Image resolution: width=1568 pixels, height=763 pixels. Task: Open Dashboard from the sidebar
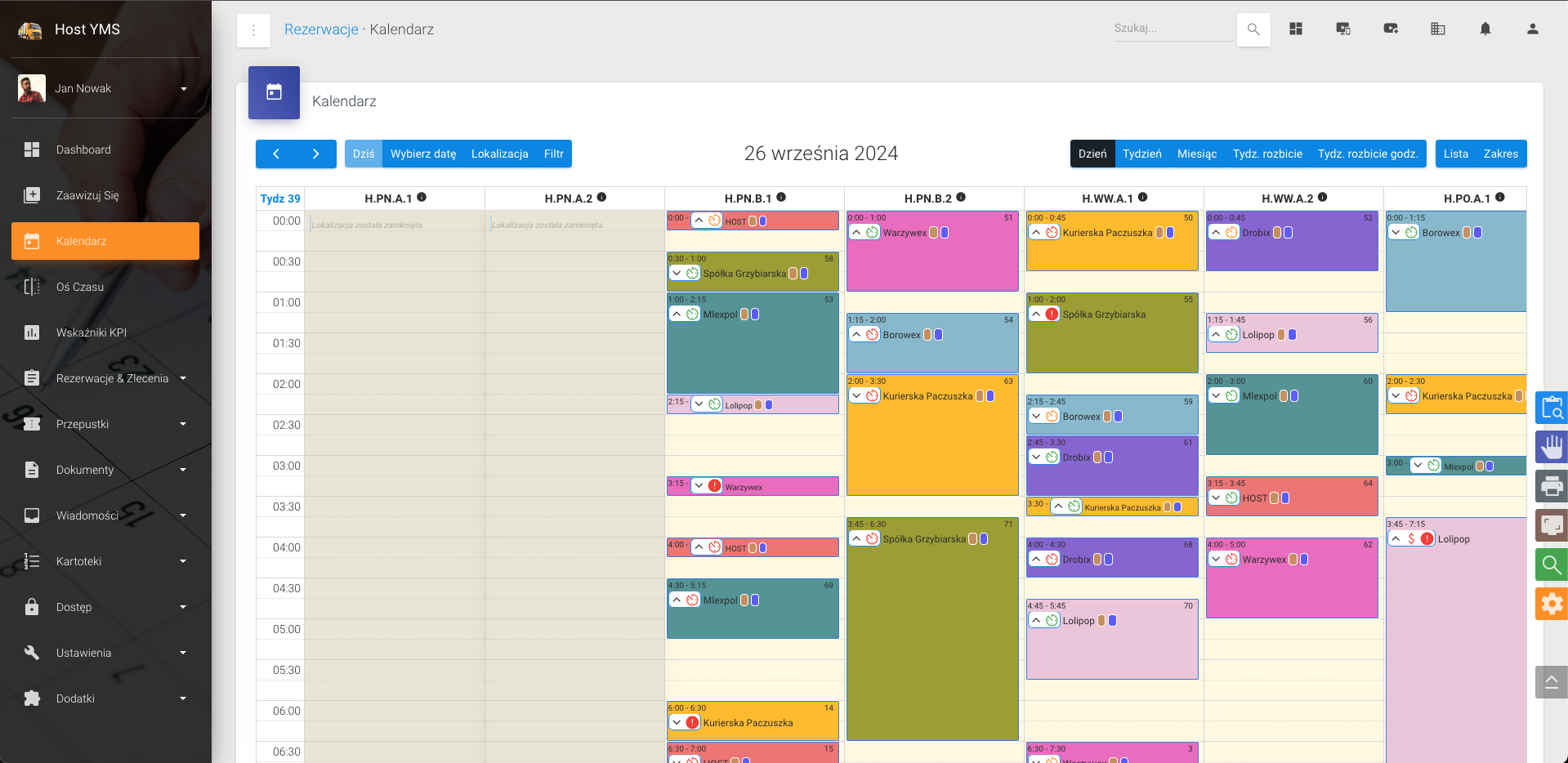click(83, 149)
